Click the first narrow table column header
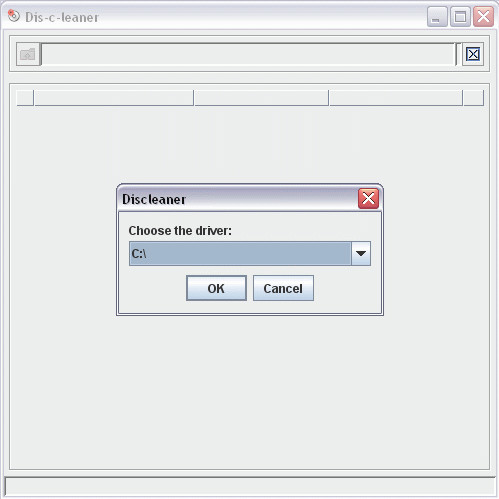The width and height of the screenshot is (499, 499). coord(25,98)
